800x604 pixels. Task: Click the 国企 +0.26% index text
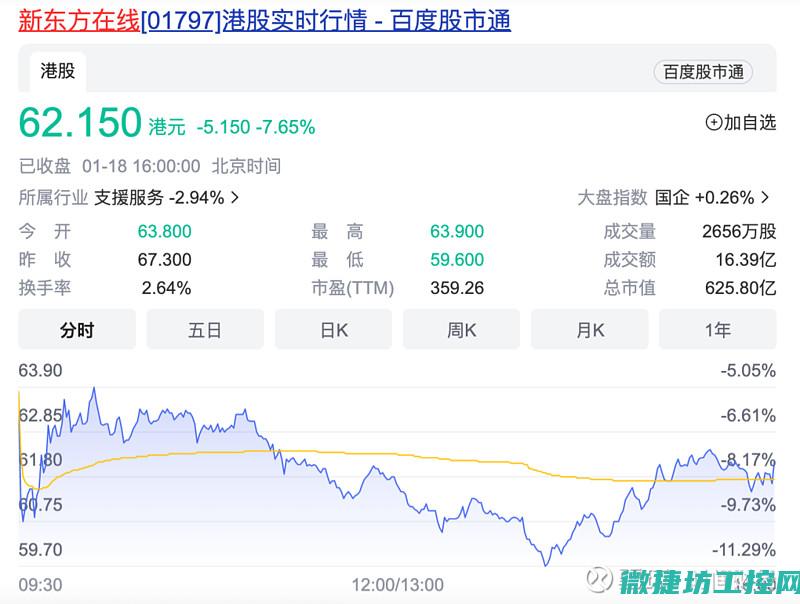coord(705,197)
